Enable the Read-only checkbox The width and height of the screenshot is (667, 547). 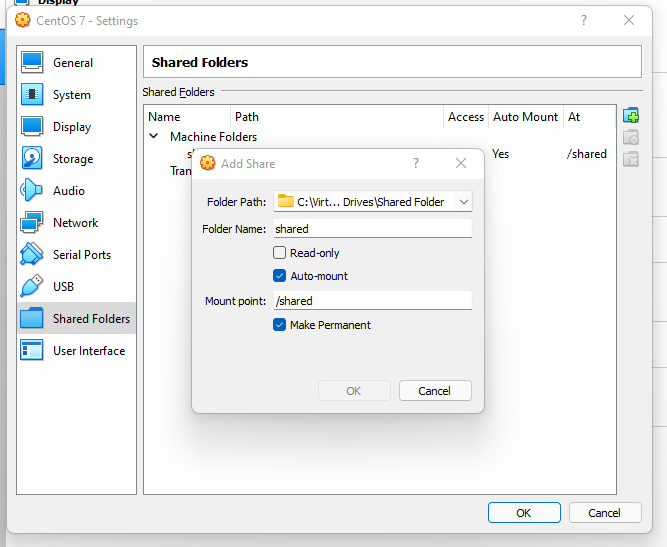280,253
